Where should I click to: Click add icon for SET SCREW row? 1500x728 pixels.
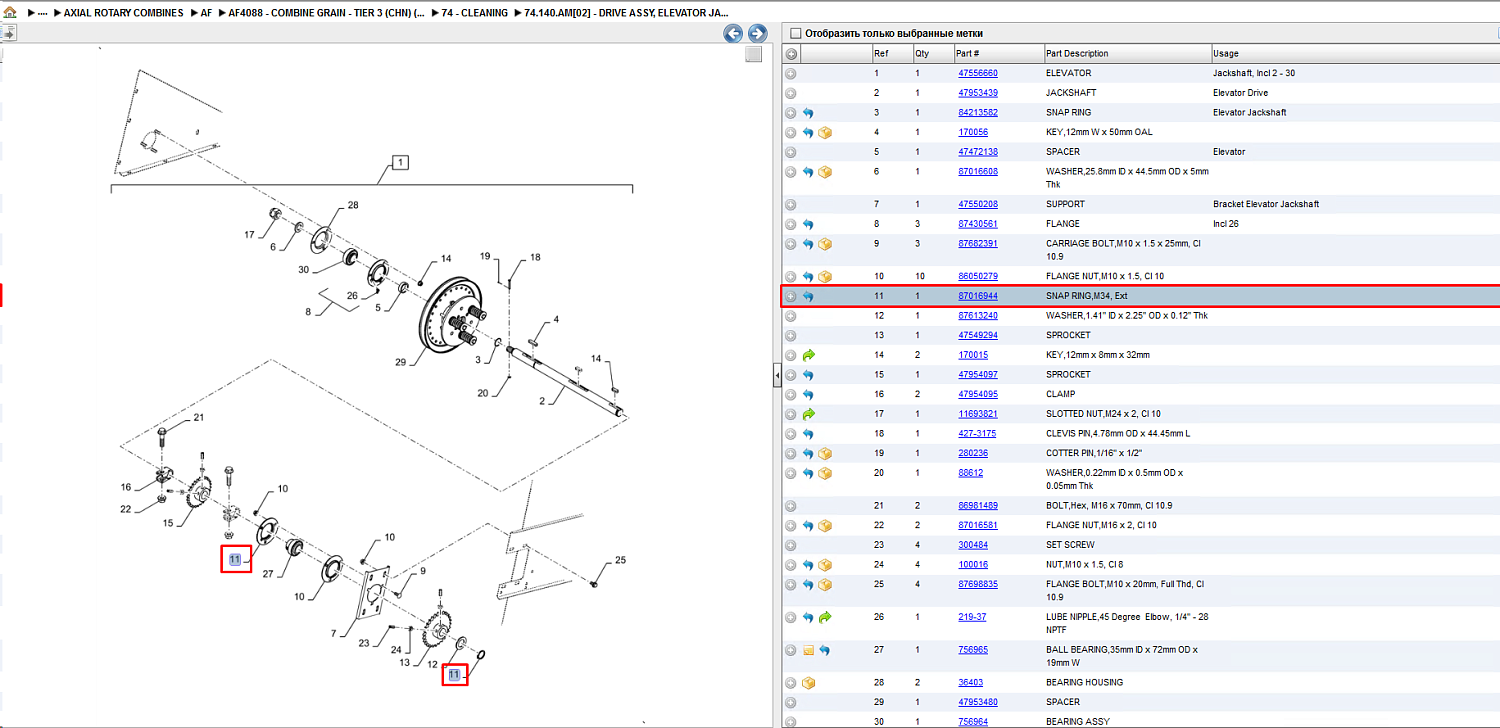point(791,545)
